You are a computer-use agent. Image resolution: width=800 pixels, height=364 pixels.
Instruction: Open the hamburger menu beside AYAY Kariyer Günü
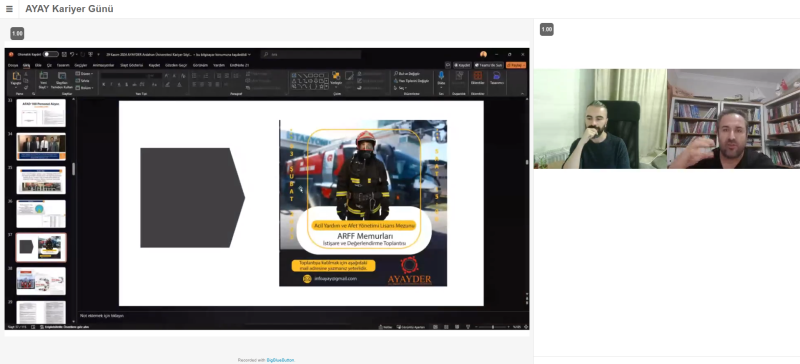click(x=9, y=9)
